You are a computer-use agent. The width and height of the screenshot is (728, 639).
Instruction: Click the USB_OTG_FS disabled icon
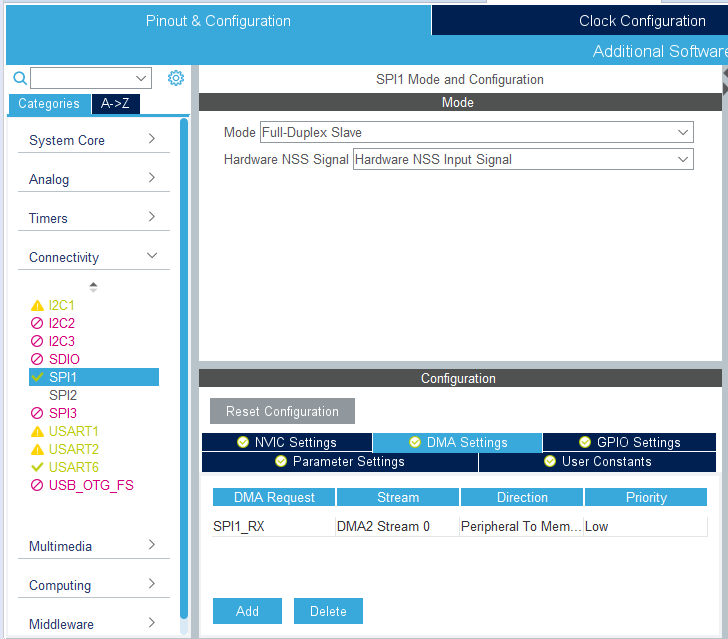point(37,485)
